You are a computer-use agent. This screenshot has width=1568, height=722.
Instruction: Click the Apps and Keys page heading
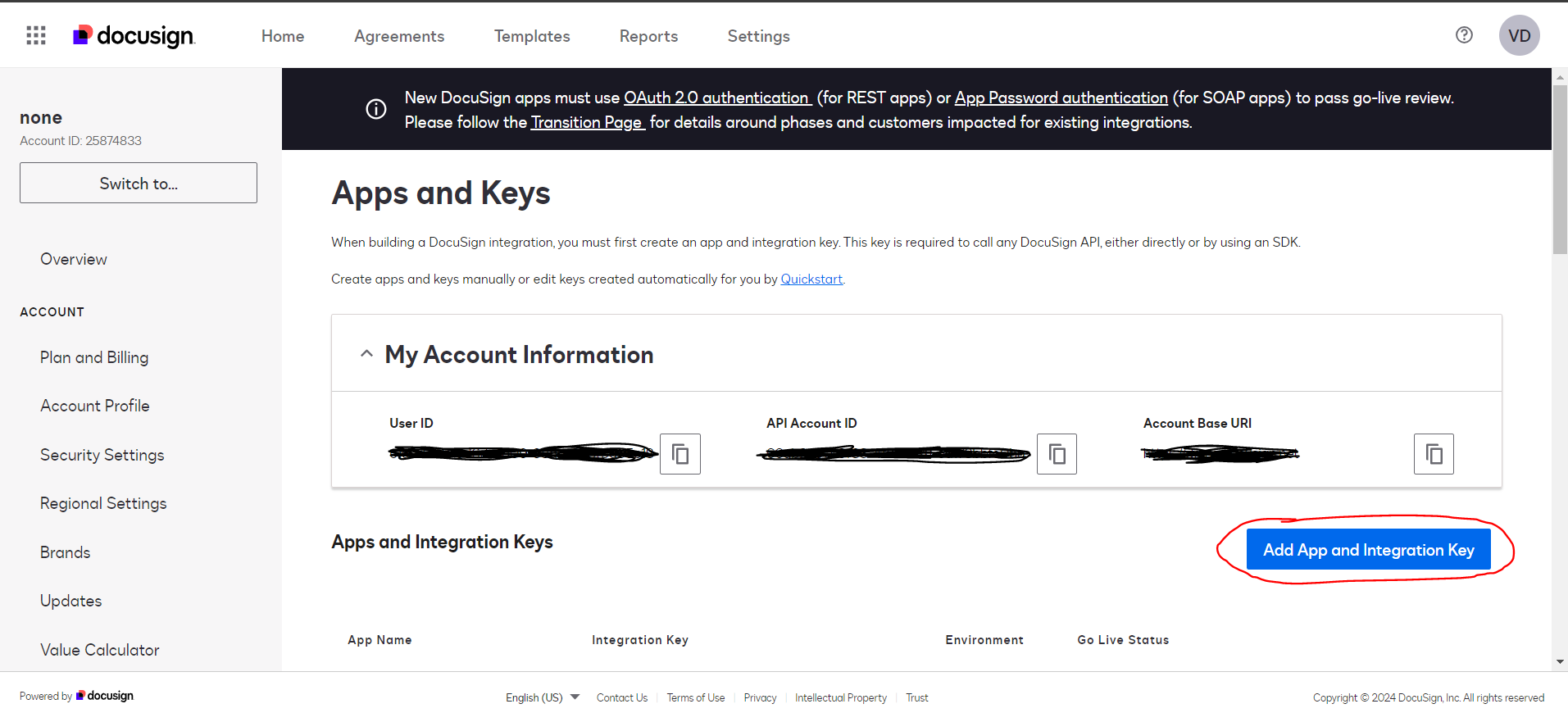click(x=441, y=193)
